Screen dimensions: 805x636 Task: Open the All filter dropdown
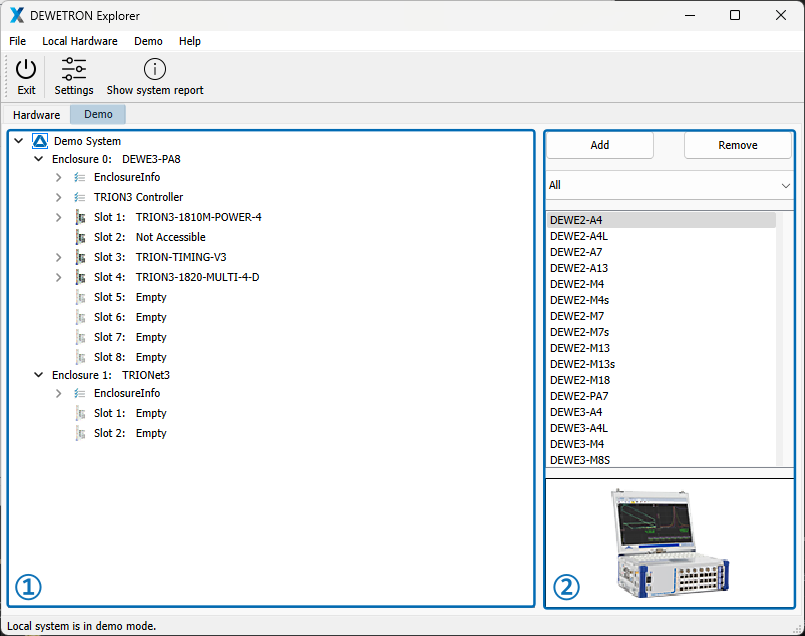[669, 185]
